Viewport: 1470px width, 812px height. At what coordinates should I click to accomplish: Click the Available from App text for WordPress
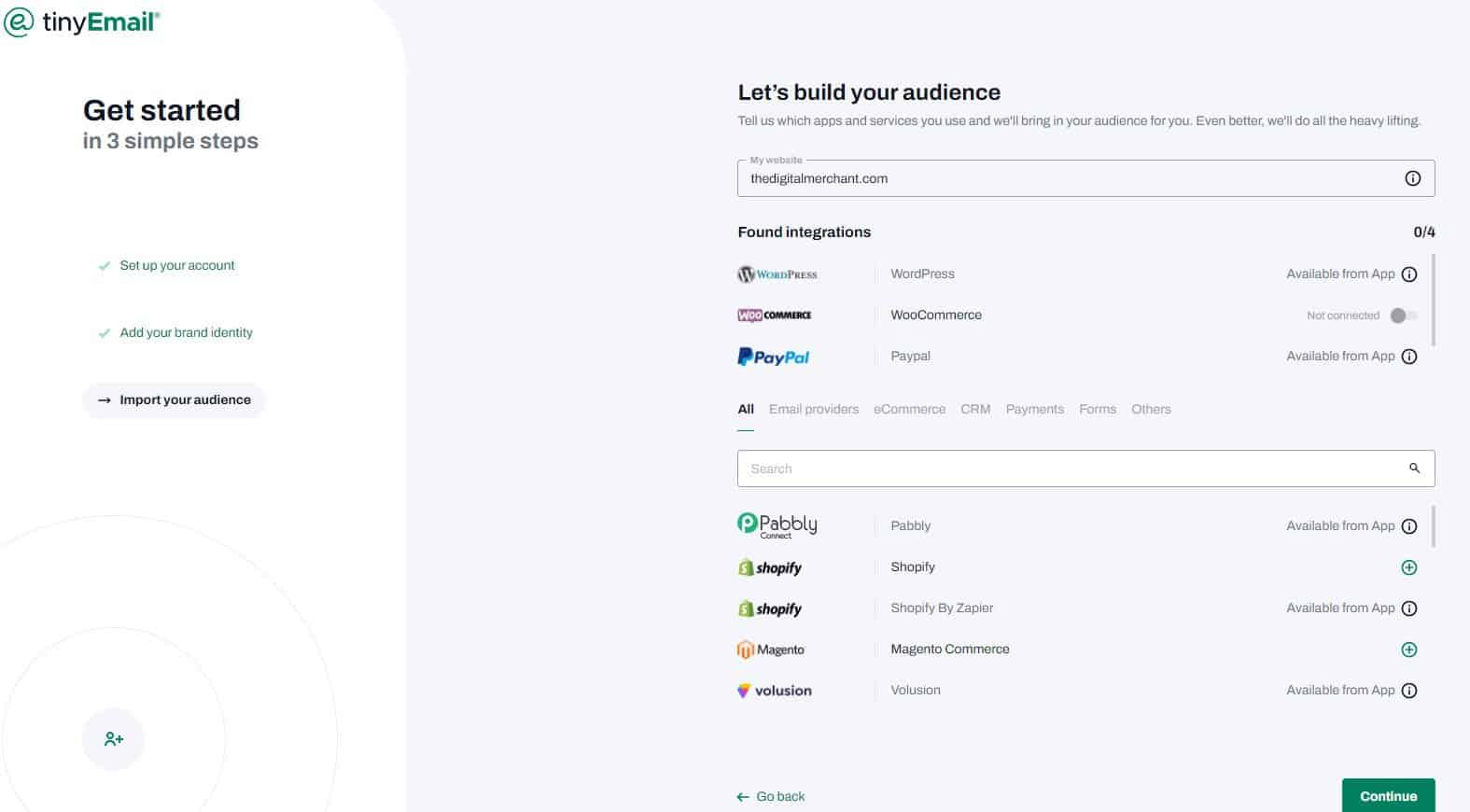coord(1340,273)
